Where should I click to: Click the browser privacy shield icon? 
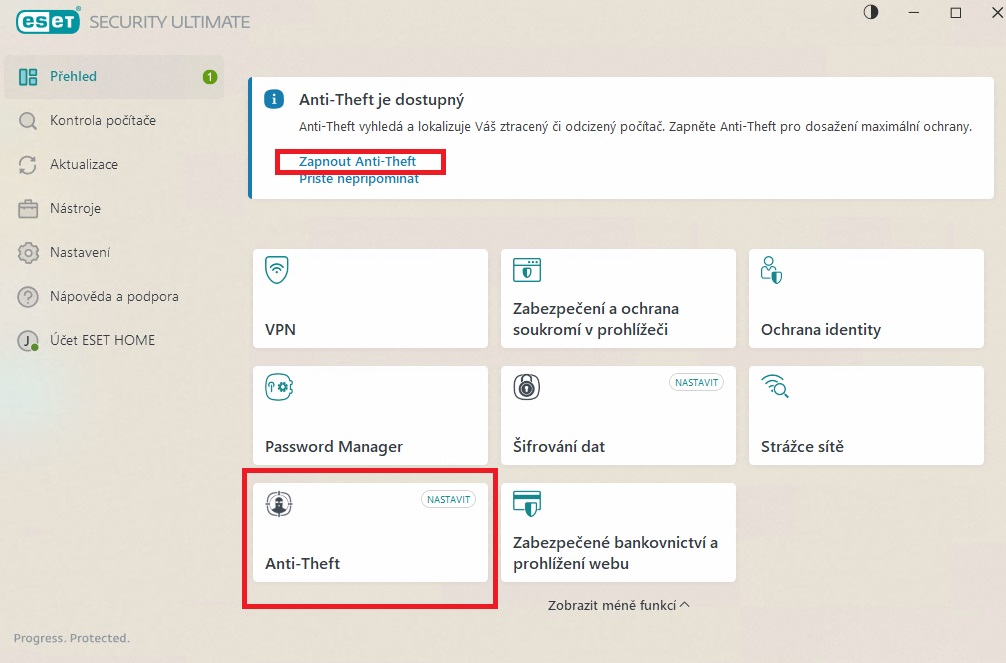[527, 270]
